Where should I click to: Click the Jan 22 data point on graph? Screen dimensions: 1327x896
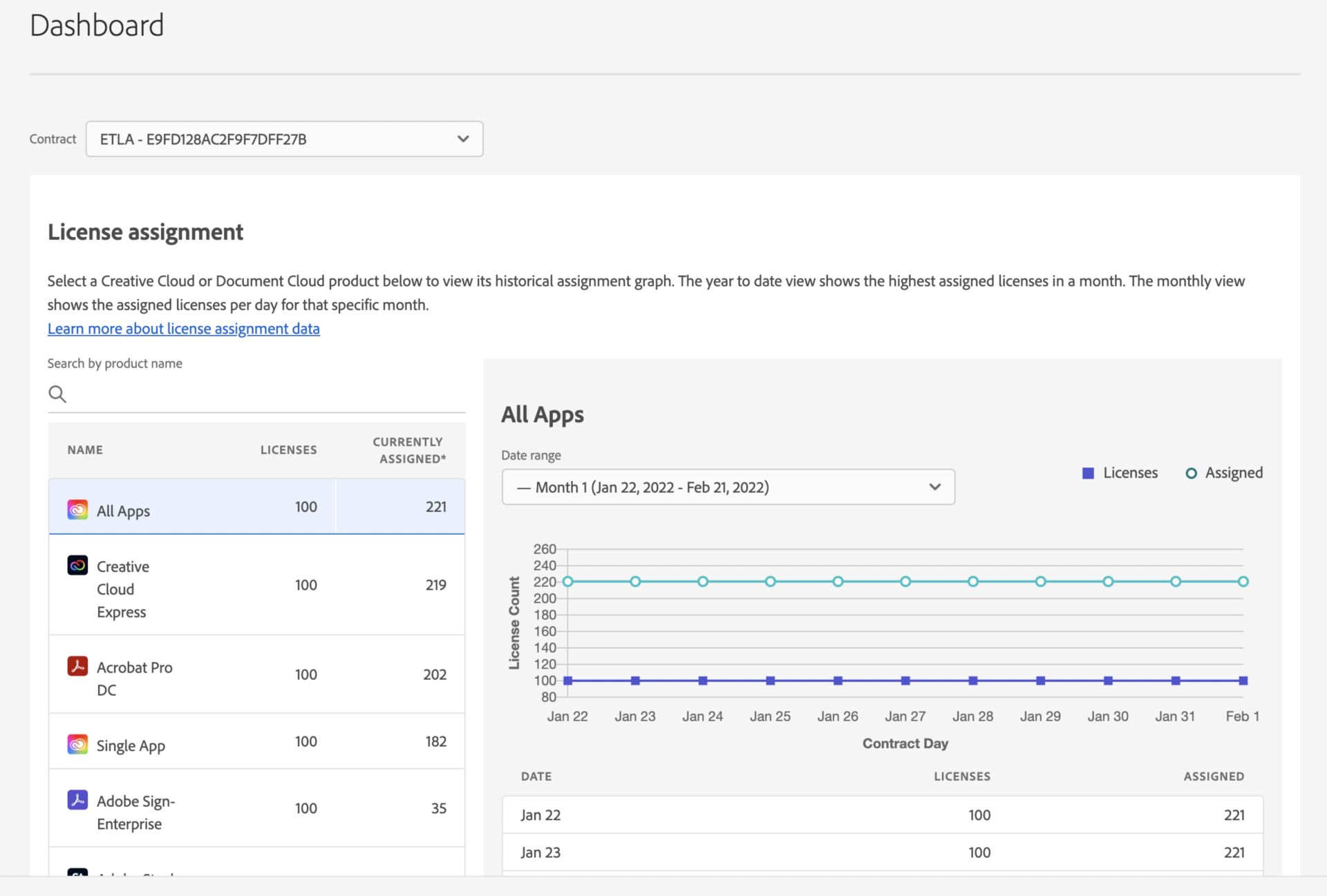[x=565, y=581]
